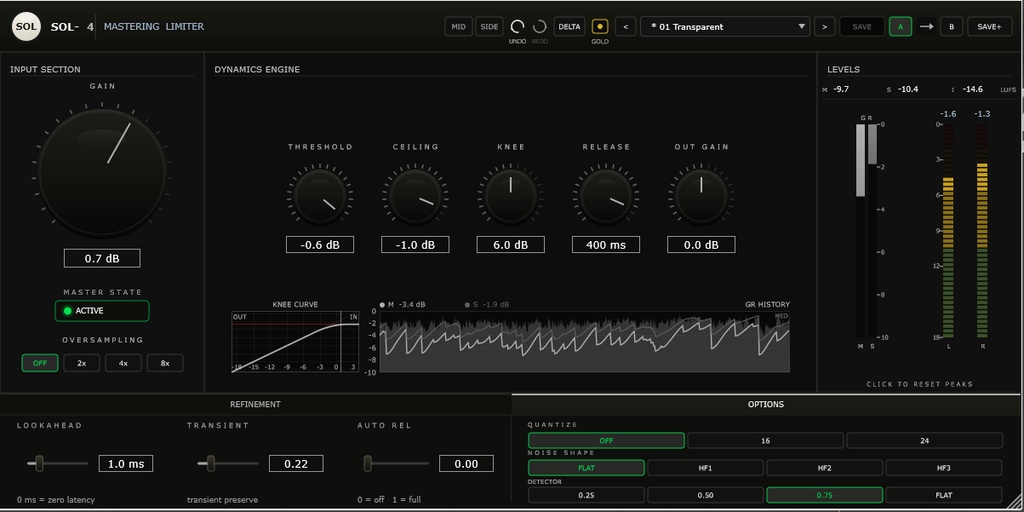Click the Transient slider handle
This screenshot has width=1024, height=512.
point(210,464)
